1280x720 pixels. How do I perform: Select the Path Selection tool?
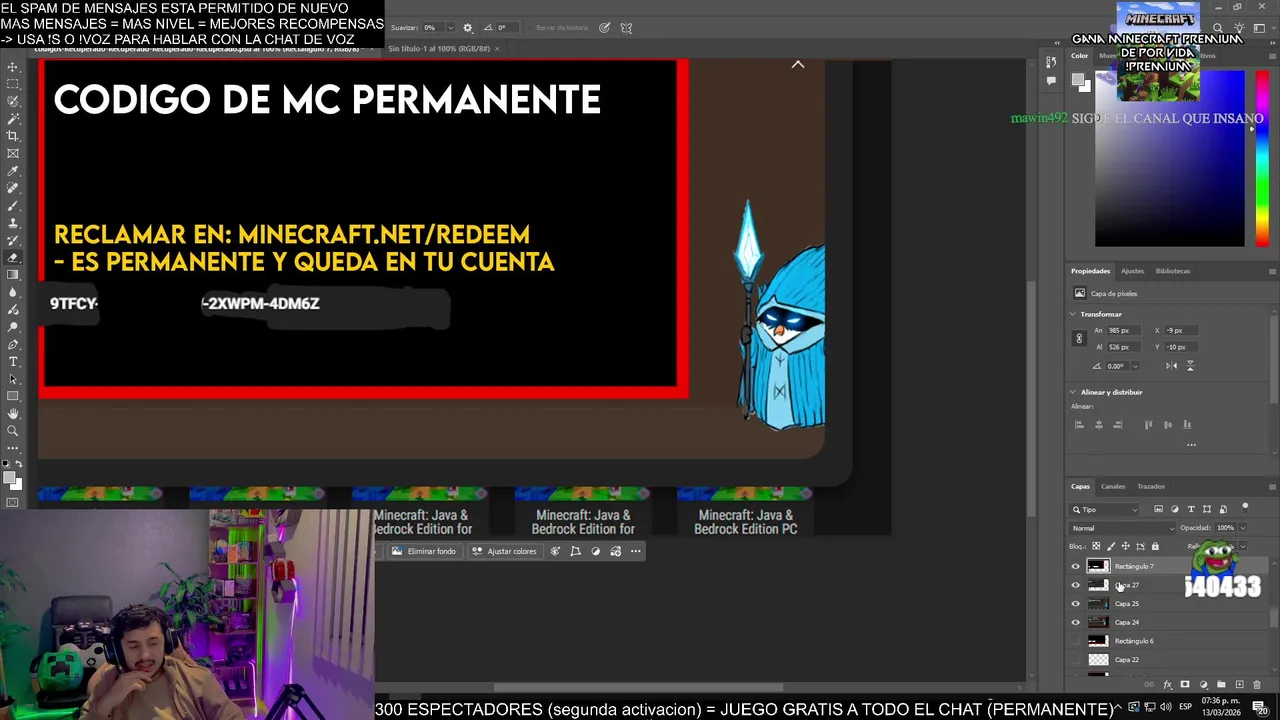pos(13,379)
